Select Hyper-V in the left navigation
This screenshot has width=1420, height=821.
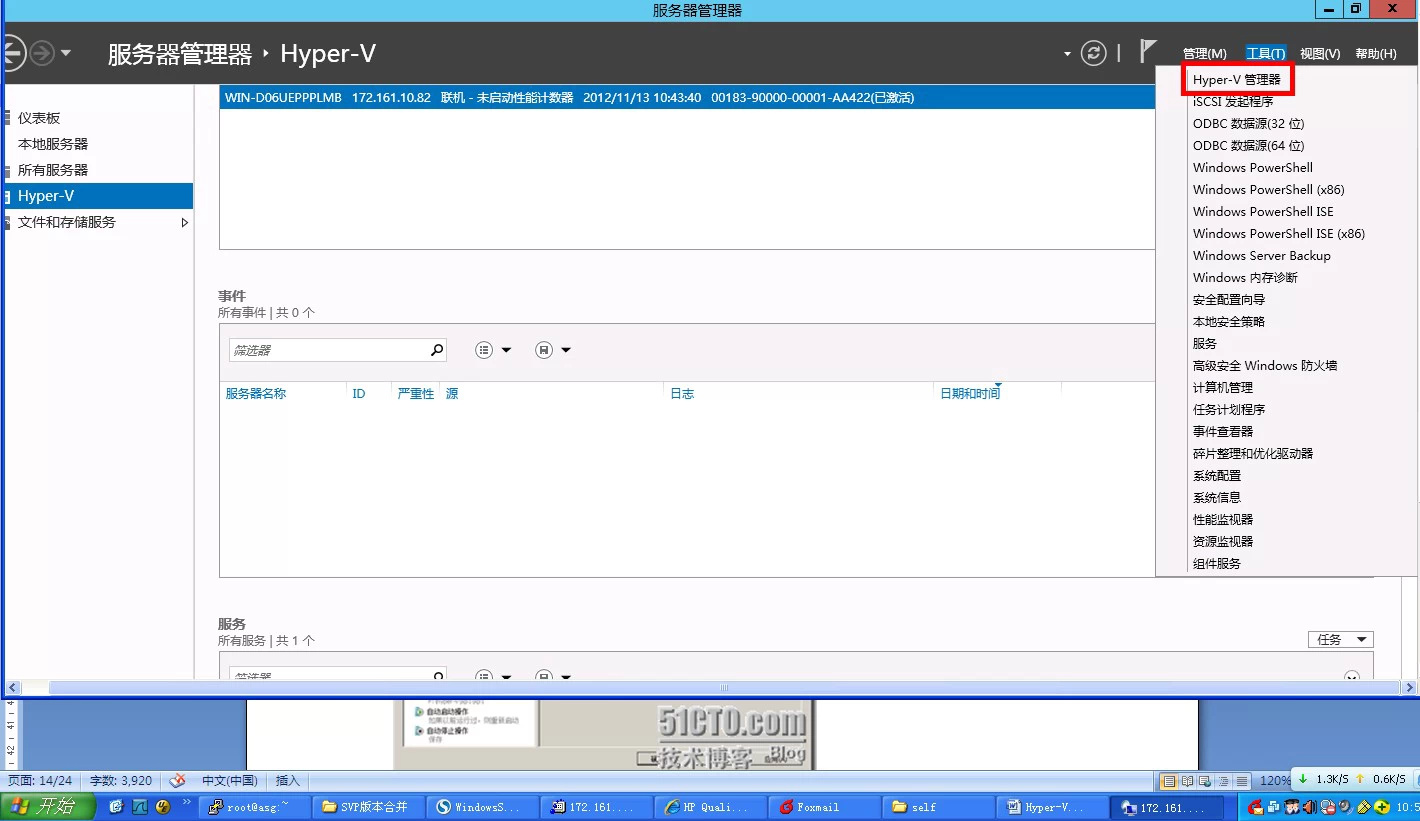coord(98,196)
